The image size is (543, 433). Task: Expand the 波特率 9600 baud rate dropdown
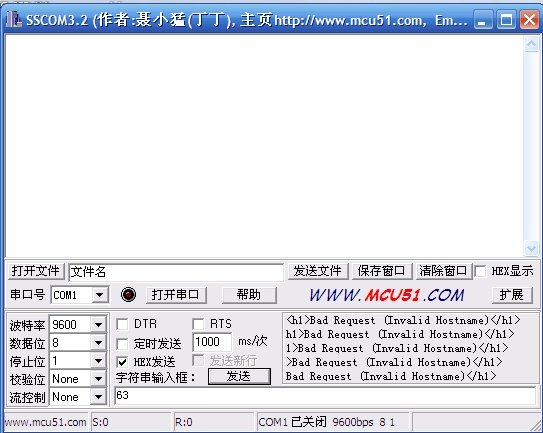click(98, 325)
